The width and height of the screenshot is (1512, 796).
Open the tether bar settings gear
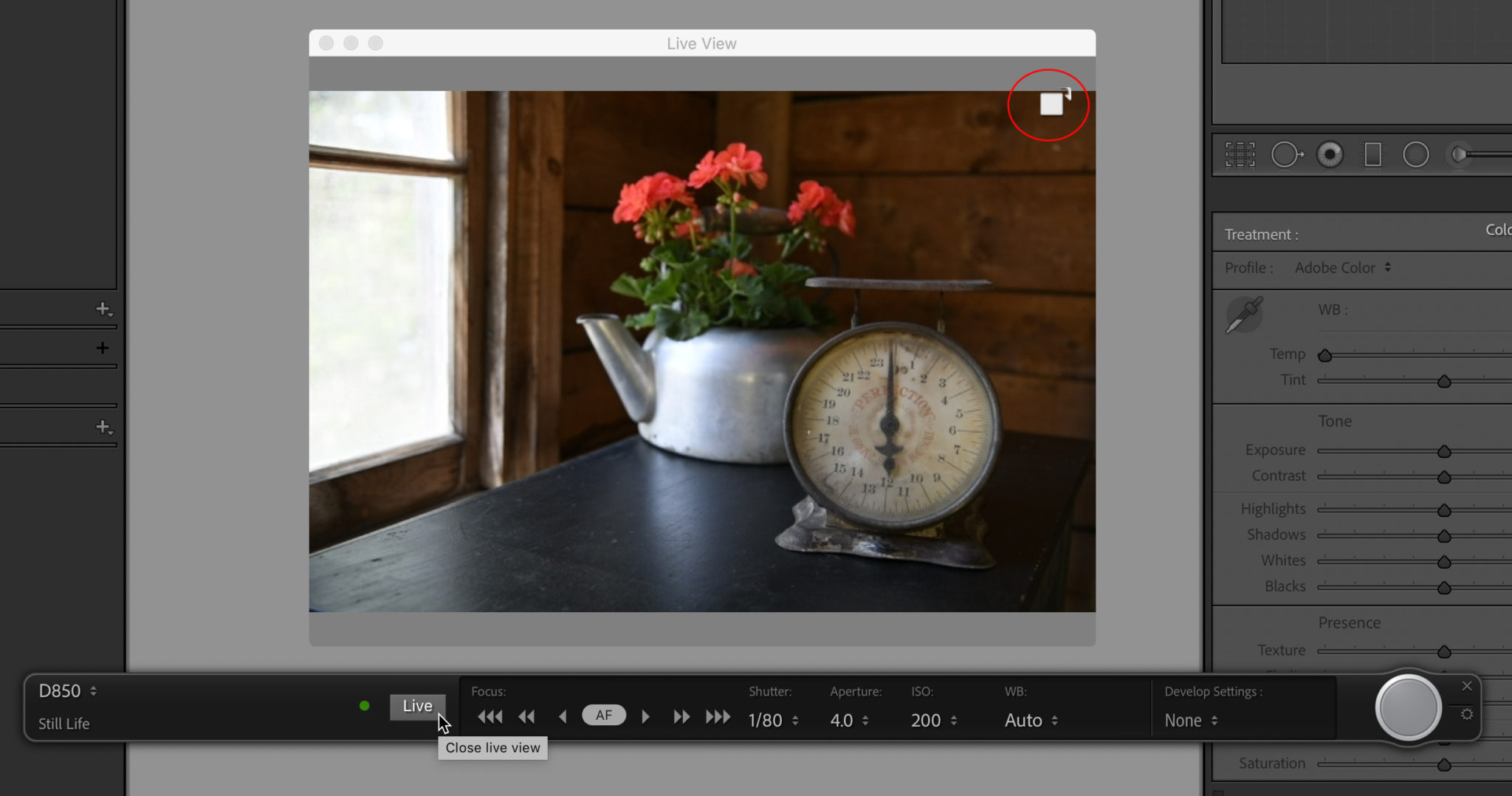pos(1467,713)
